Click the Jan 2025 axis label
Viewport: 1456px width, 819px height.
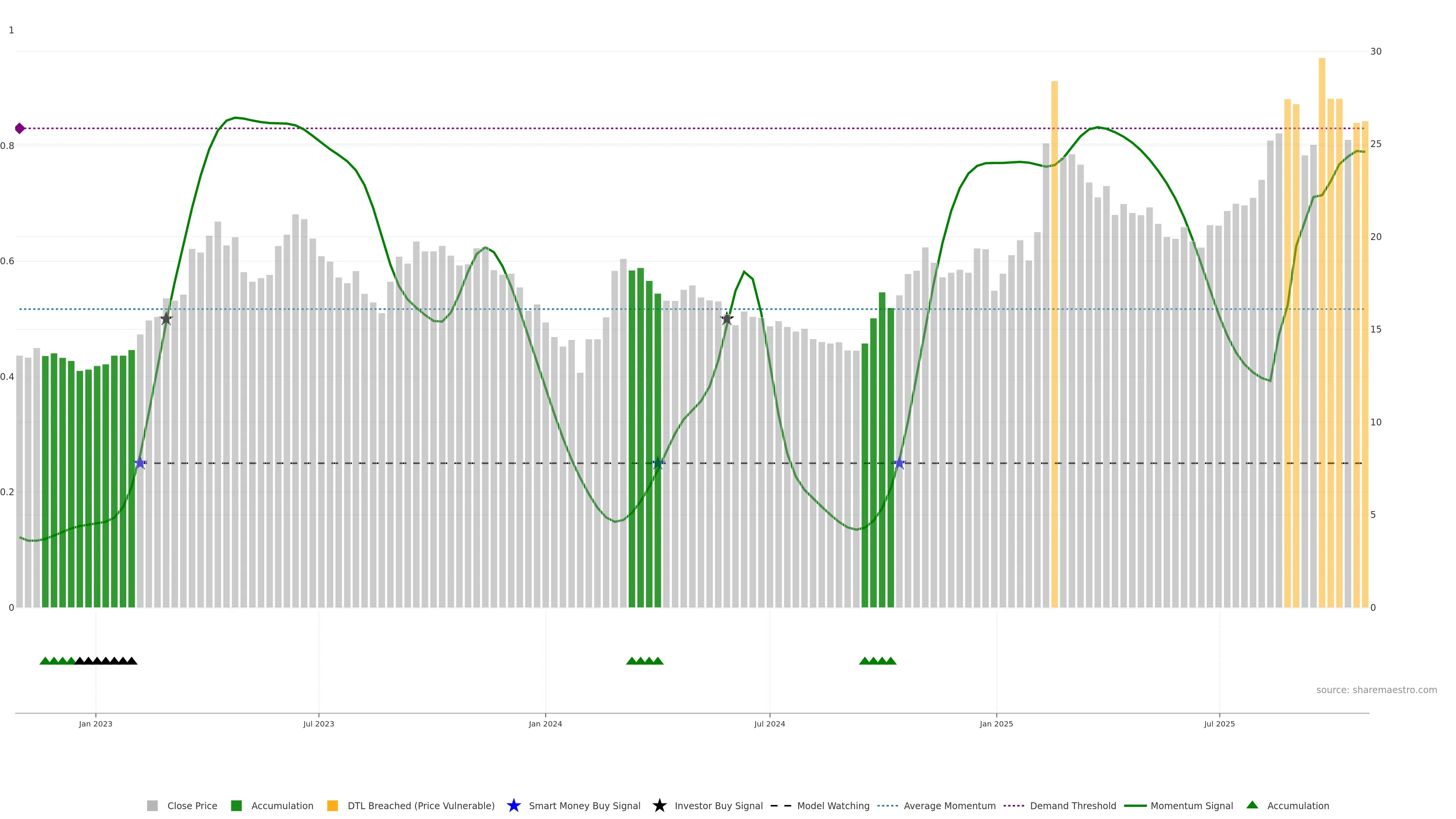pyautogui.click(x=996, y=723)
